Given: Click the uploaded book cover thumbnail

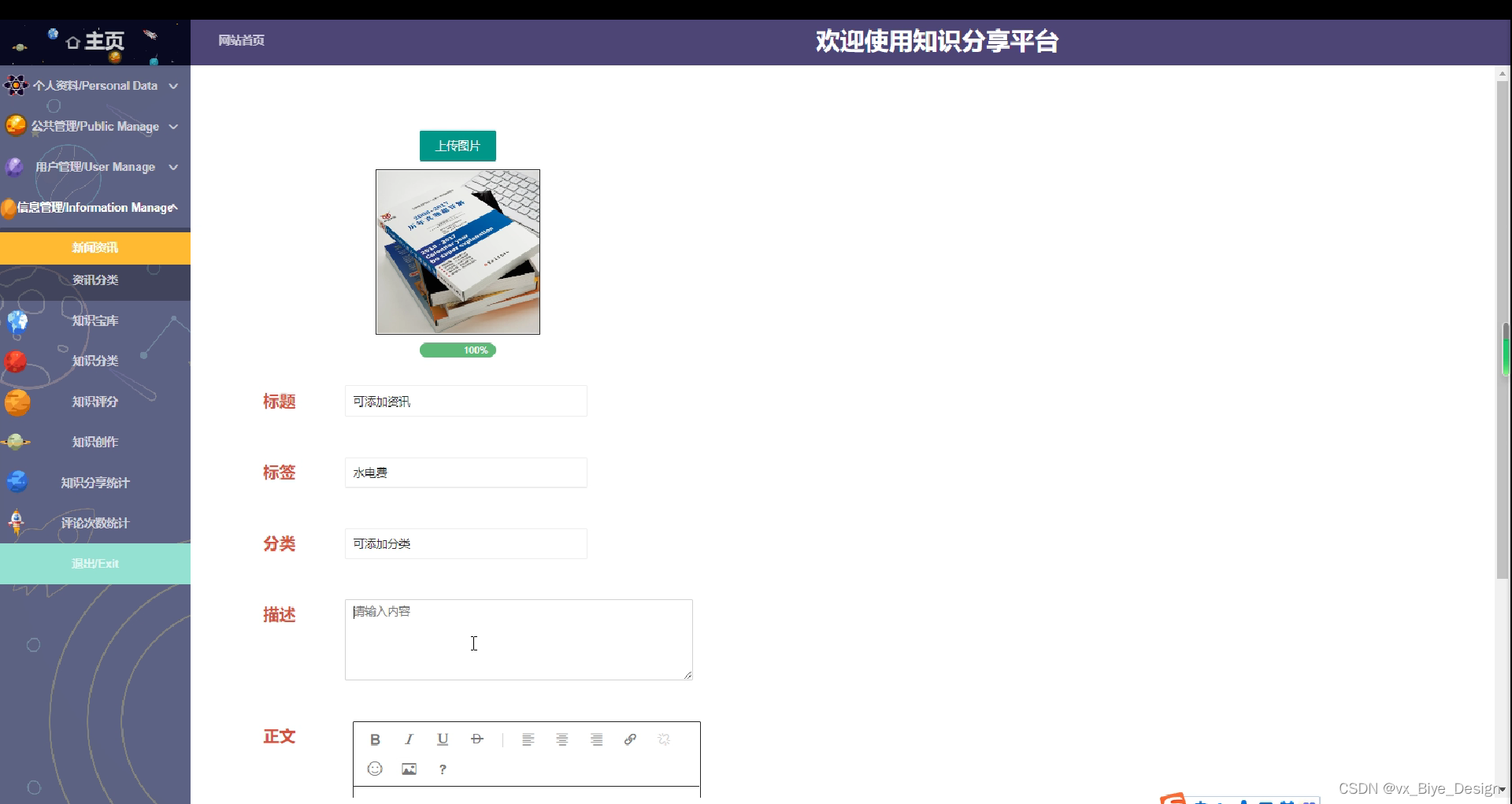Looking at the screenshot, I should coord(458,252).
